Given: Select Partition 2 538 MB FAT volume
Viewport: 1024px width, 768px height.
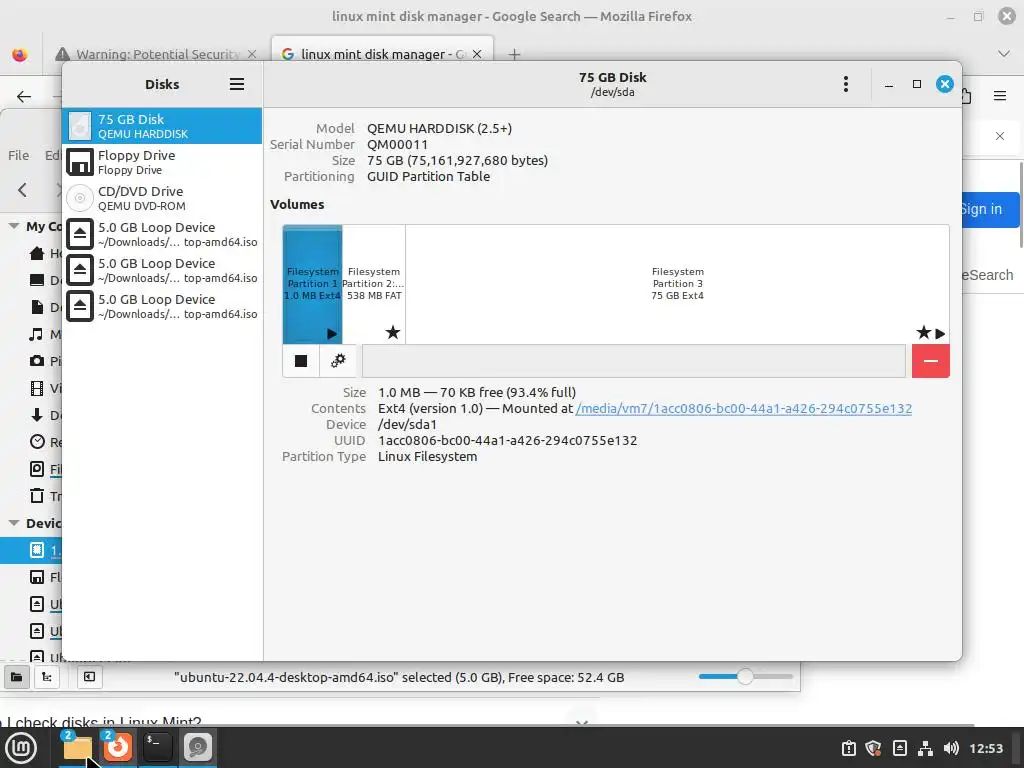Looking at the screenshot, I should click(374, 284).
